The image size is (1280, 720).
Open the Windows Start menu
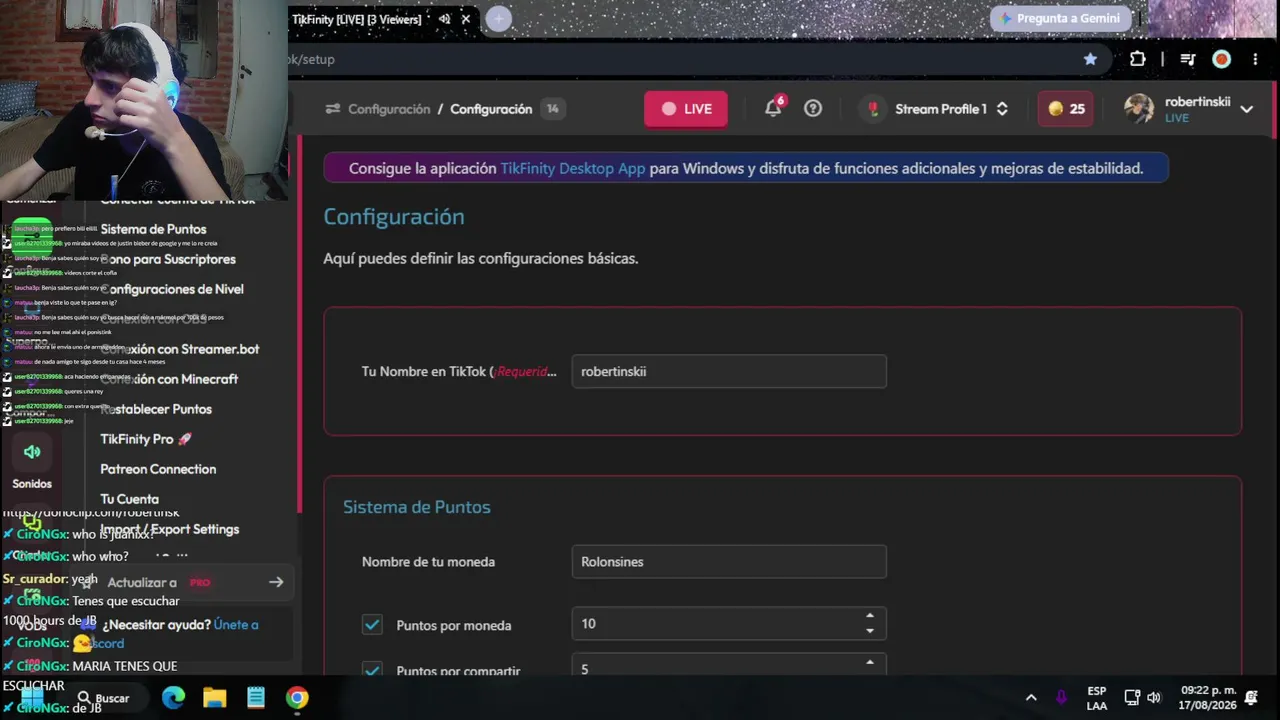pos(32,698)
